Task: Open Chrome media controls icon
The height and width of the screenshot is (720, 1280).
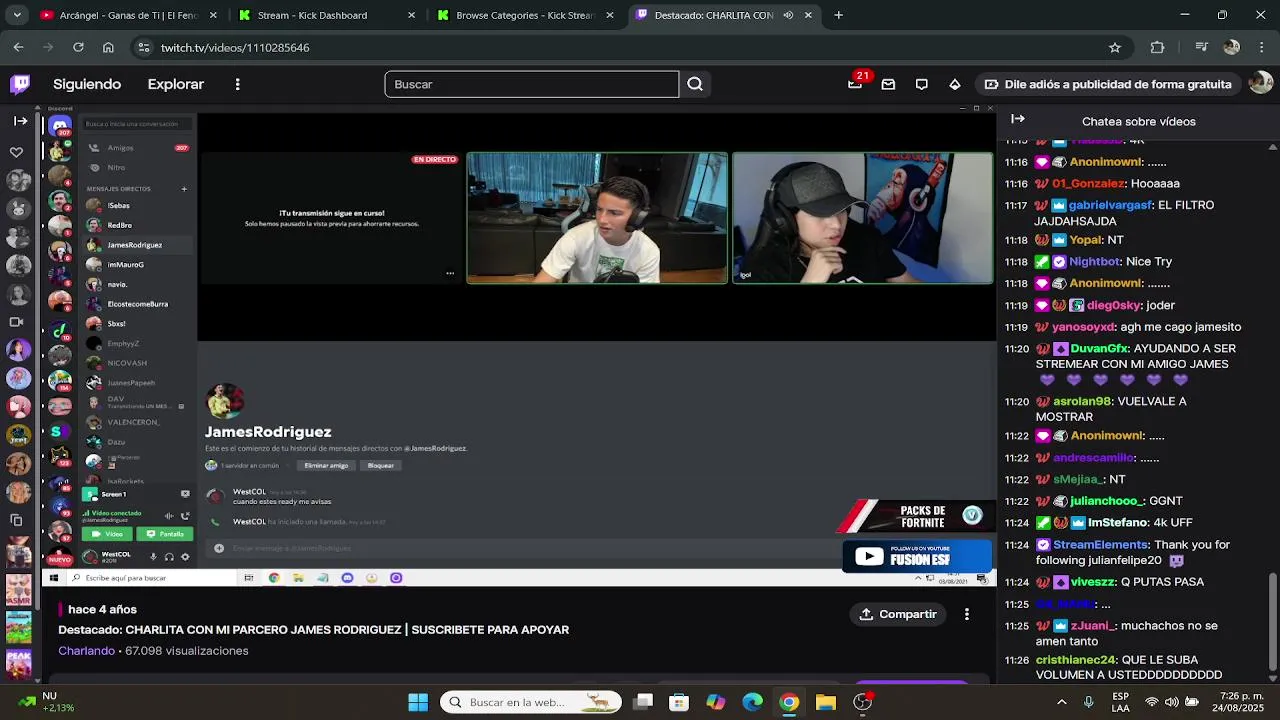Action: (x=1203, y=47)
